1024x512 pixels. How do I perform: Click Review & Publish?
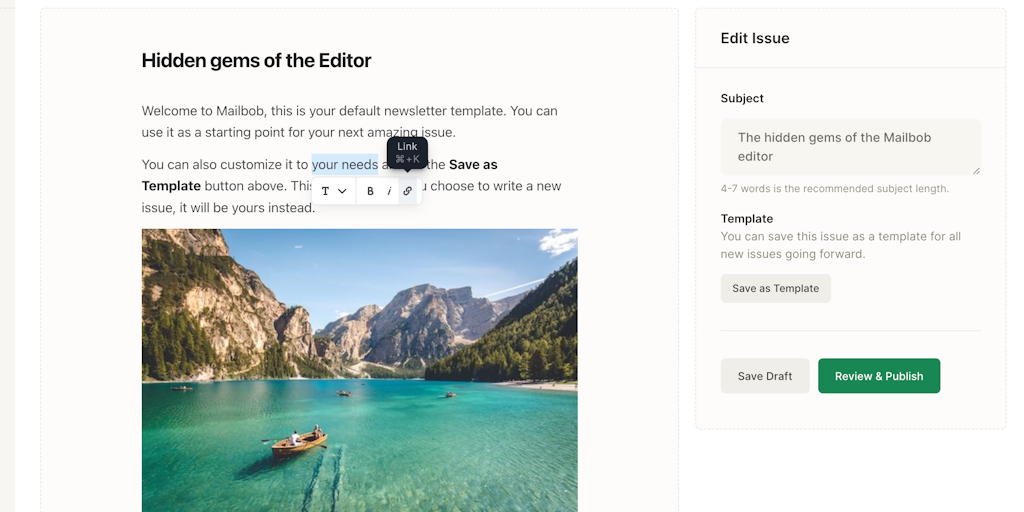pos(879,376)
